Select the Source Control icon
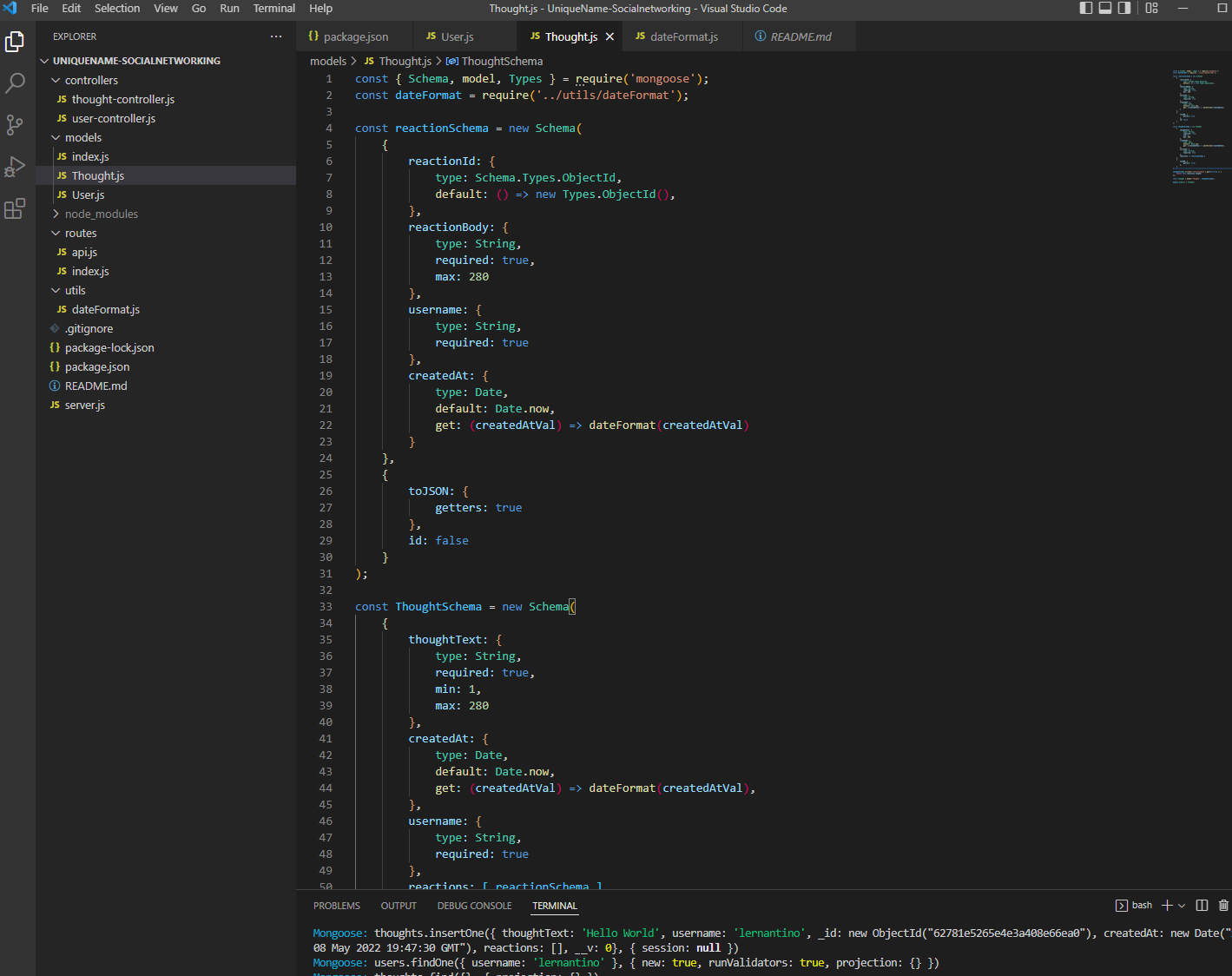Viewport: 1232px width, 976px height. point(15,125)
